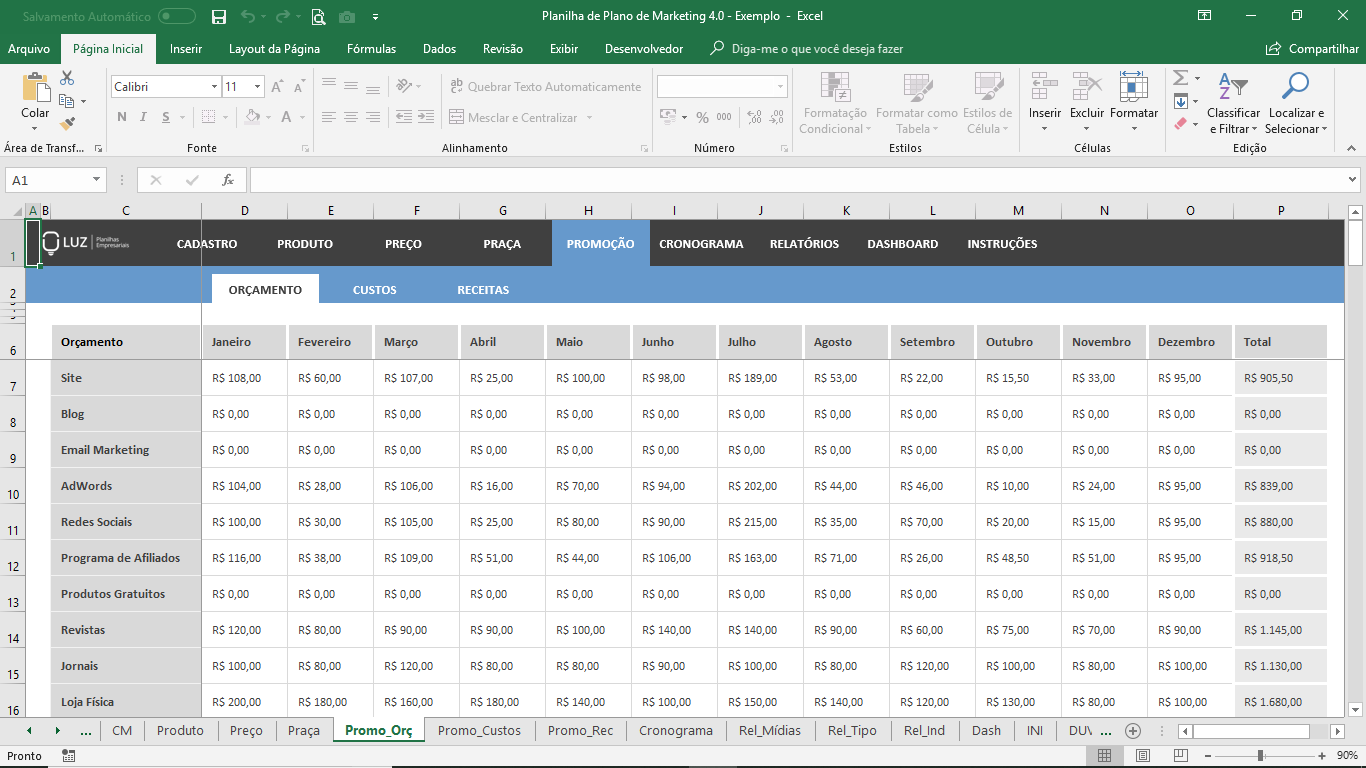
Task: Open the Calibri font name dropdown
Action: 214,87
